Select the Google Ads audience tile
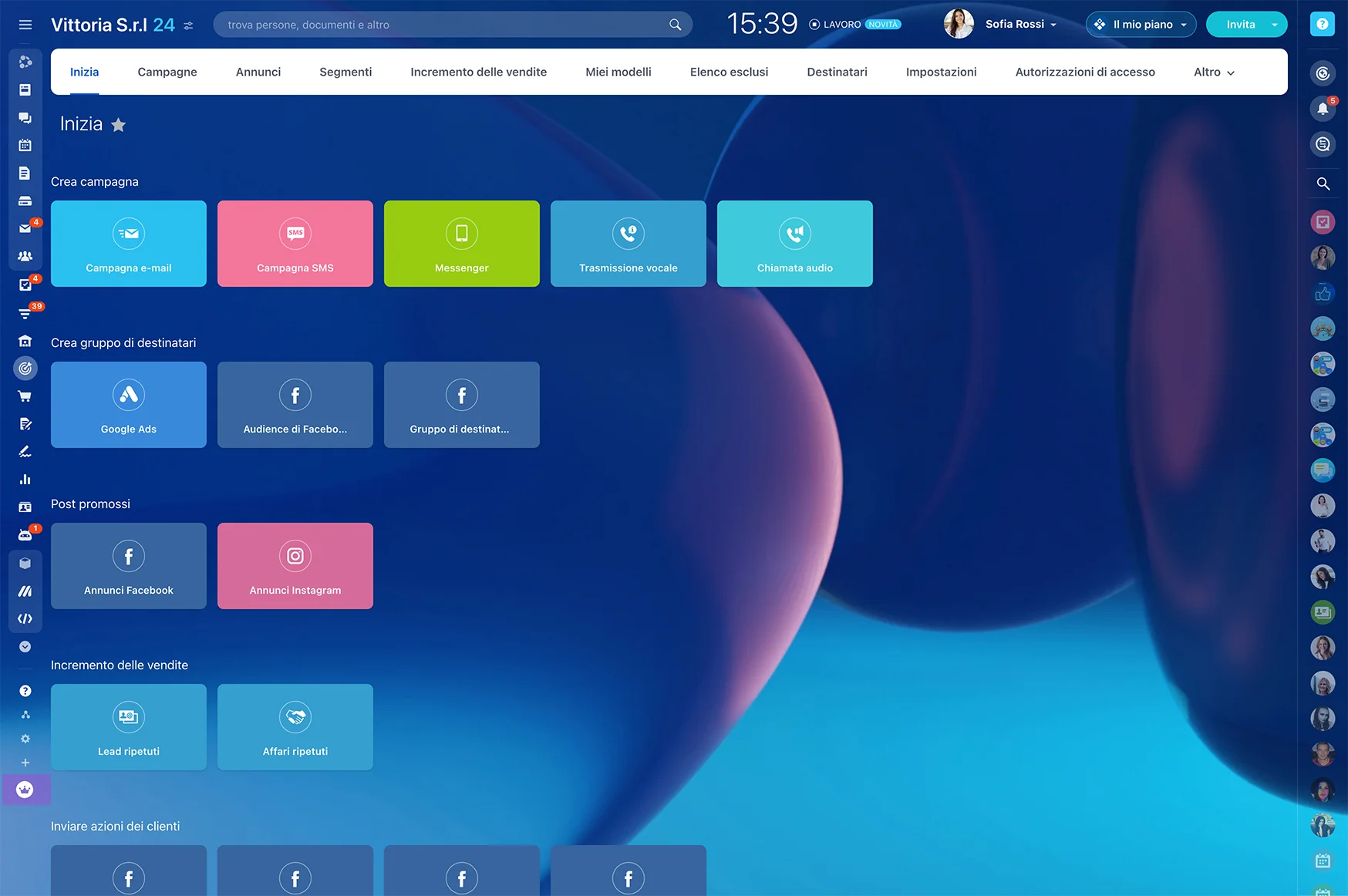This screenshot has width=1348, height=896. 129,405
